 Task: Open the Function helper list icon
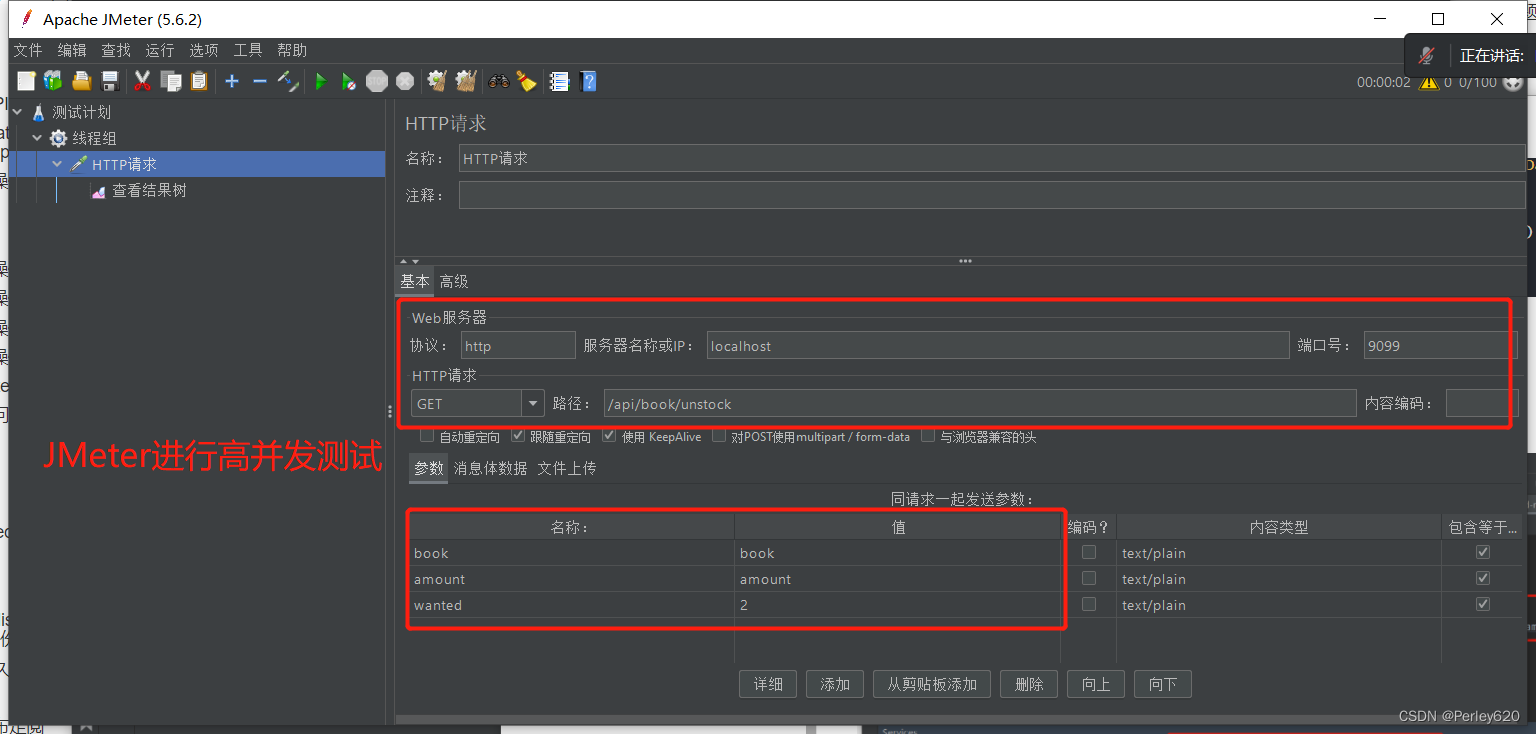pyautogui.click(x=560, y=81)
